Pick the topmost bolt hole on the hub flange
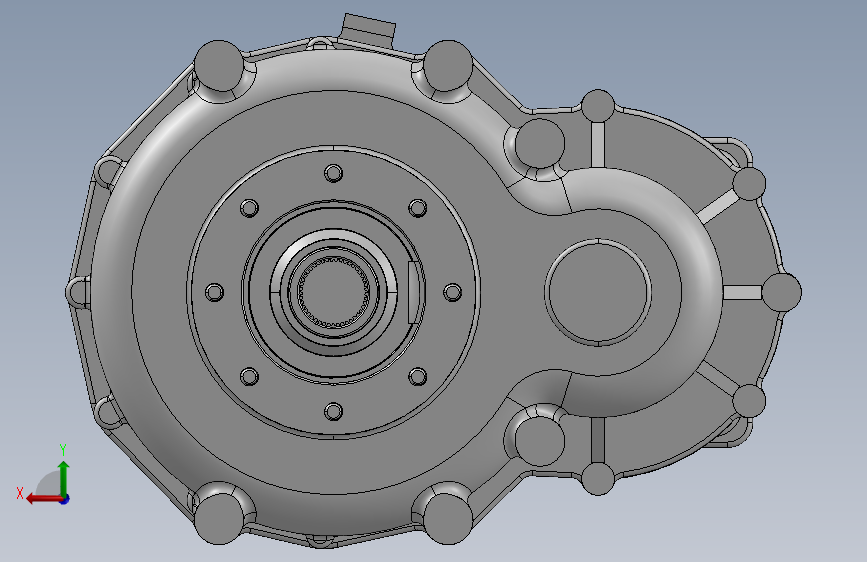867x562 pixels. [333, 173]
